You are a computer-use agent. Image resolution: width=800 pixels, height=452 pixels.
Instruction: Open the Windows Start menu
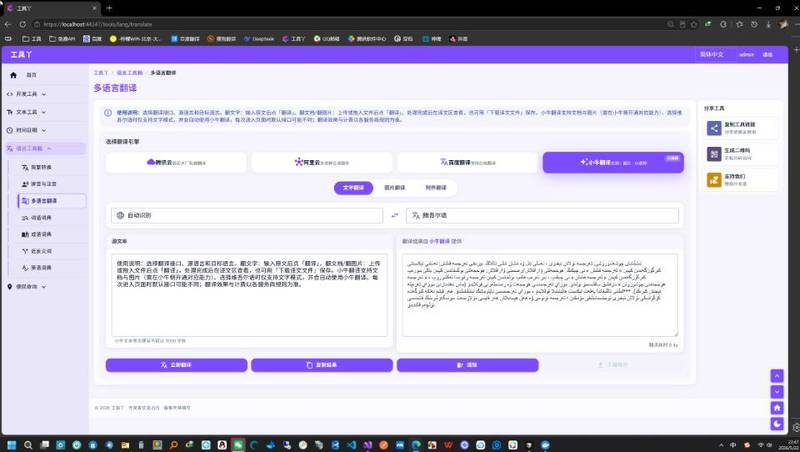pos(12,445)
